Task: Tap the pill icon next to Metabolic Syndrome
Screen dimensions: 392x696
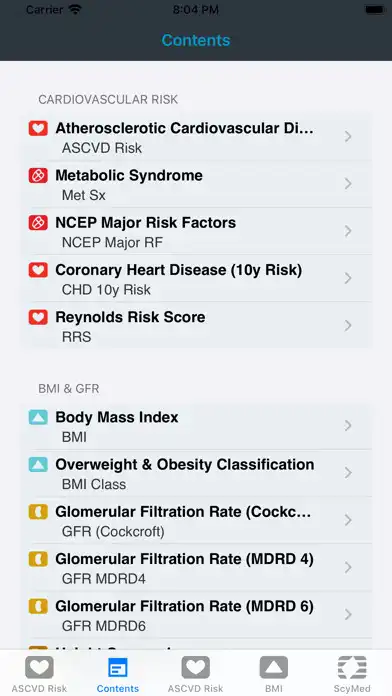Action: pyautogui.click(x=38, y=176)
